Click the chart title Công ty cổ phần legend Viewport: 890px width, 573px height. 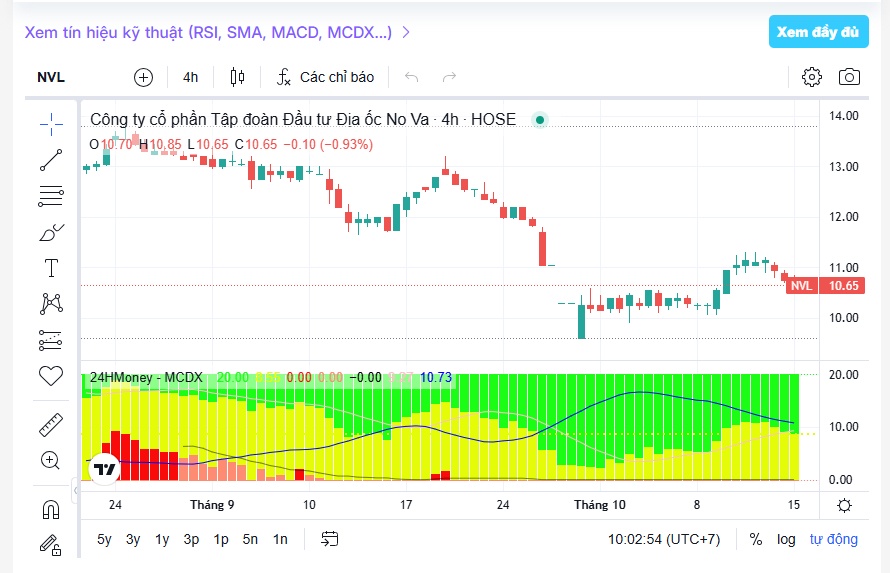(x=303, y=119)
